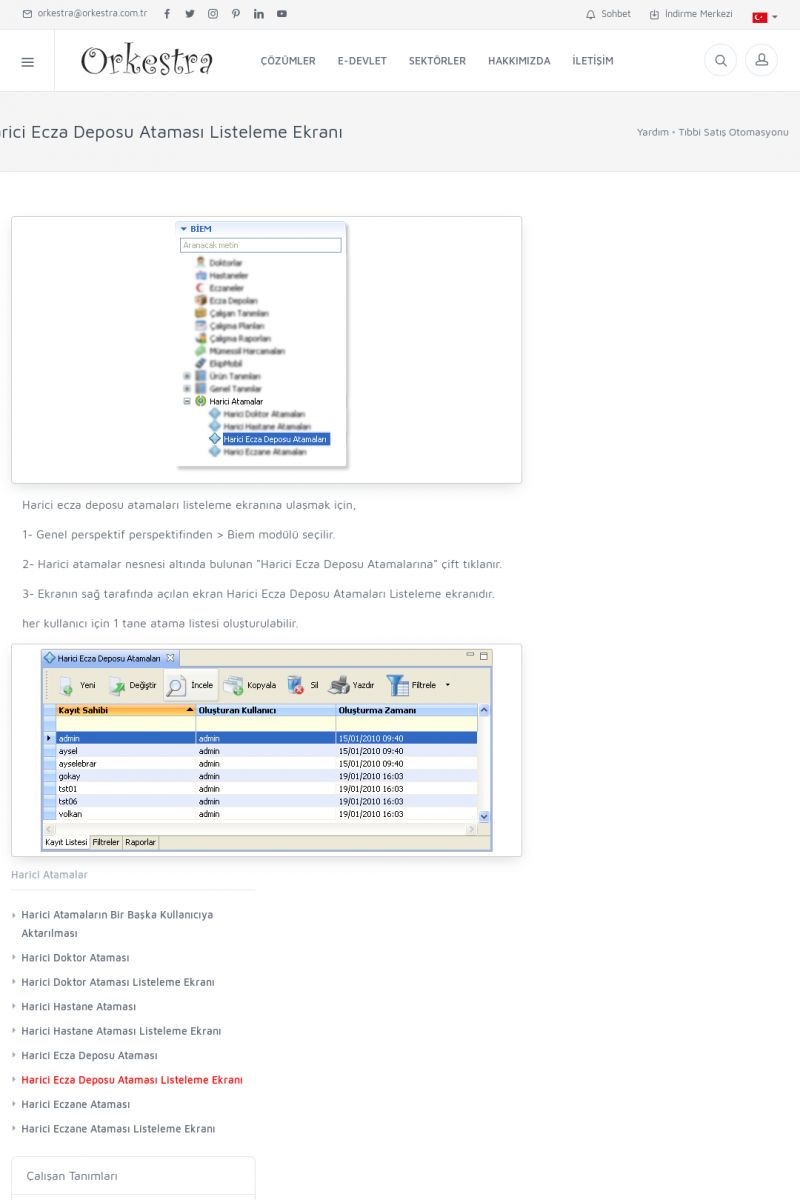Click the Sohbet link
The width and height of the screenshot is (800, 1200).
[x=616, y=14]
